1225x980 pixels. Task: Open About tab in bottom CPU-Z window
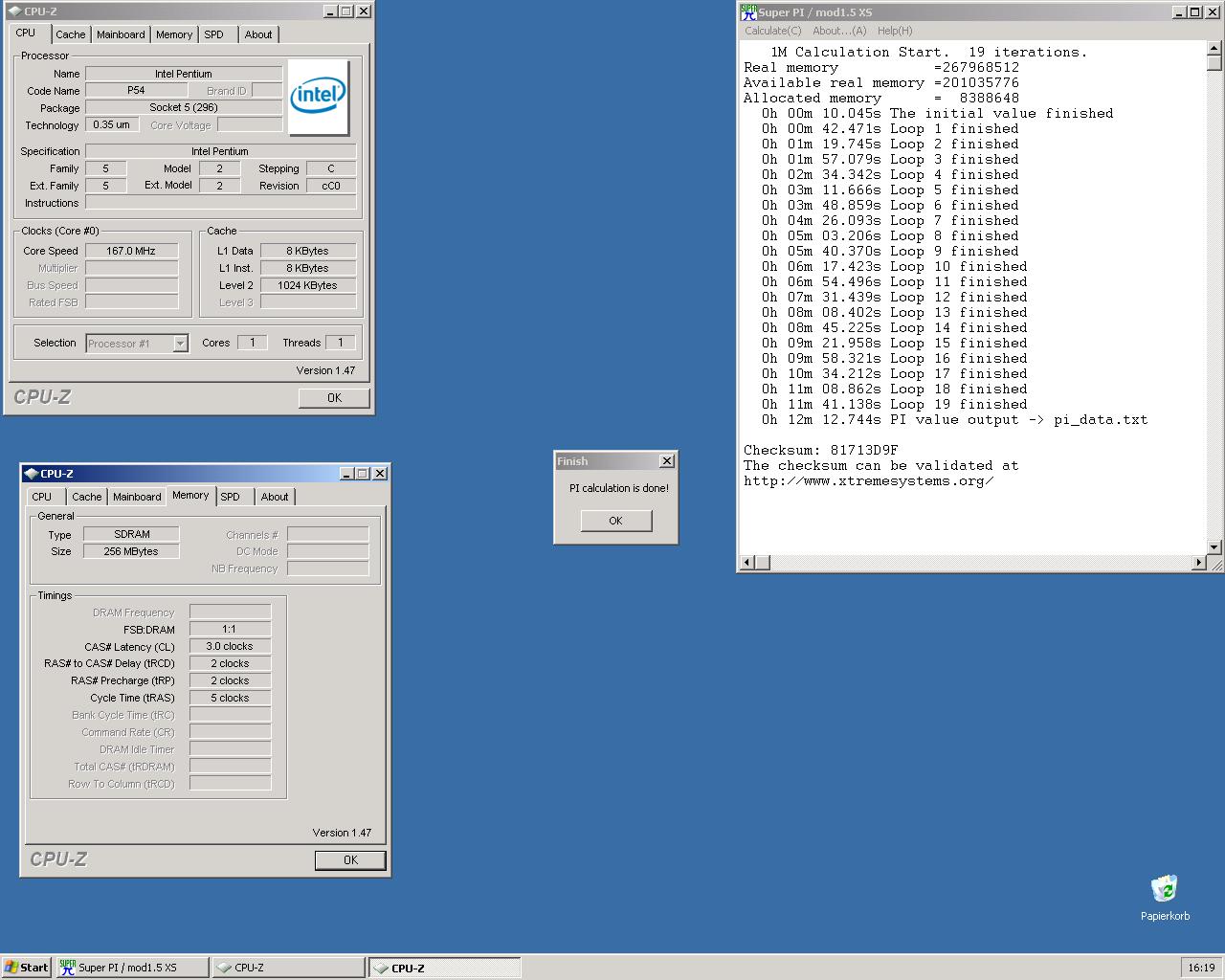point(275,497)
